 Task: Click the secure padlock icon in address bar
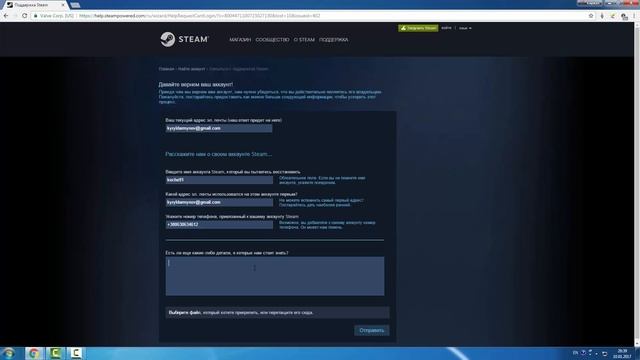pyautogui.click(x=36, y=16)
